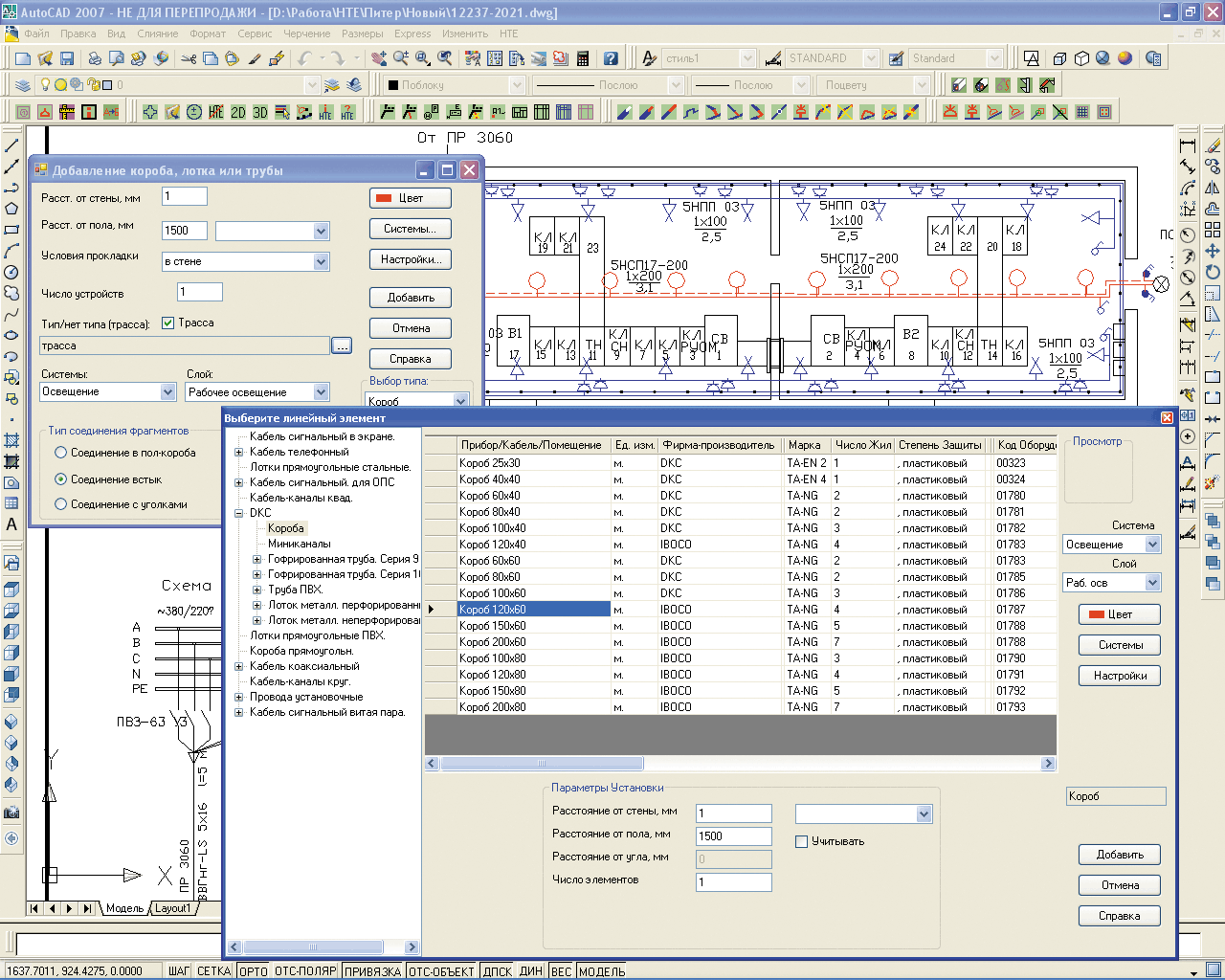
Task: Click the Cut scissors icon
Action: coord(188,58)
